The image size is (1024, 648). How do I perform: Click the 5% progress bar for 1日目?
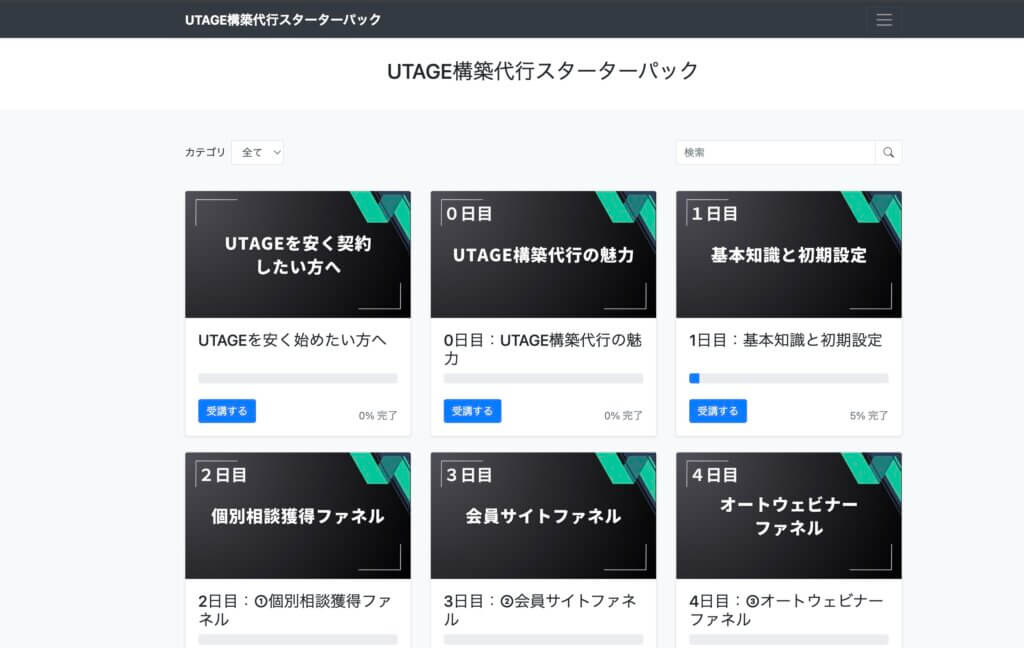[x=788, y=379]
